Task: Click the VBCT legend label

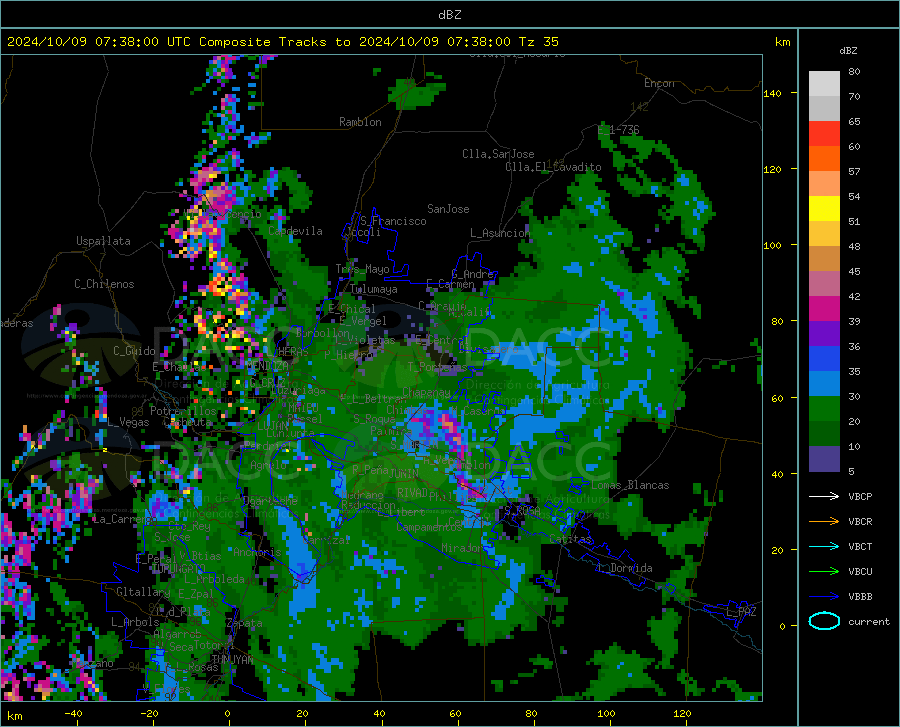Action: point(860,546)
